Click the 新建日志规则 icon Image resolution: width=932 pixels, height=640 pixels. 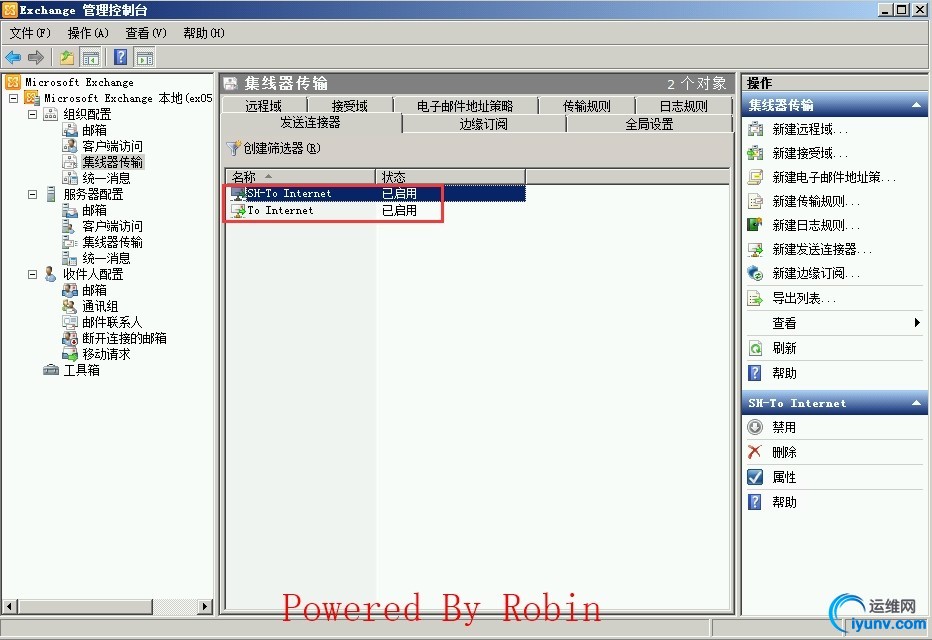[755, 225]
